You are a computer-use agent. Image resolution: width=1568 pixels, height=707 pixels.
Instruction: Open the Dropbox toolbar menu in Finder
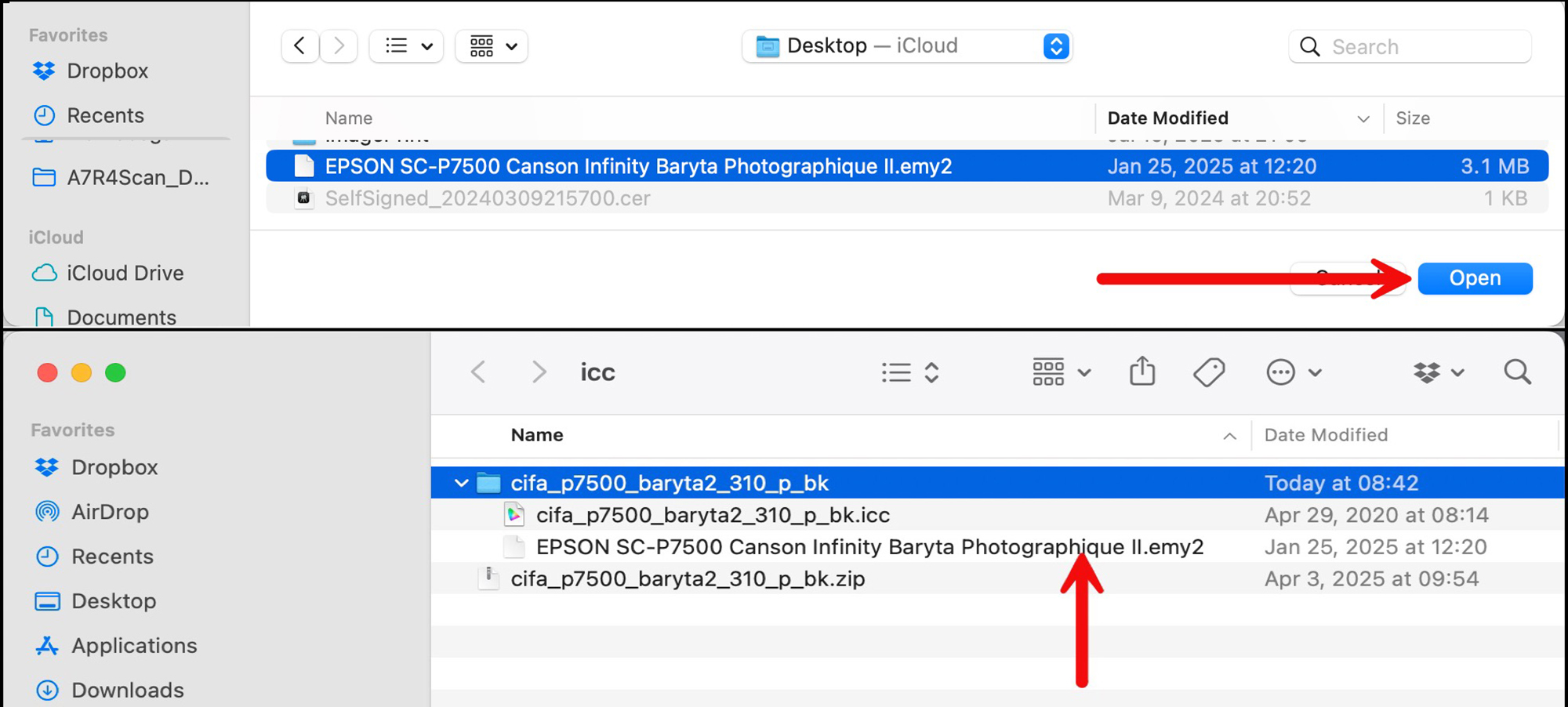[1439, 372]
